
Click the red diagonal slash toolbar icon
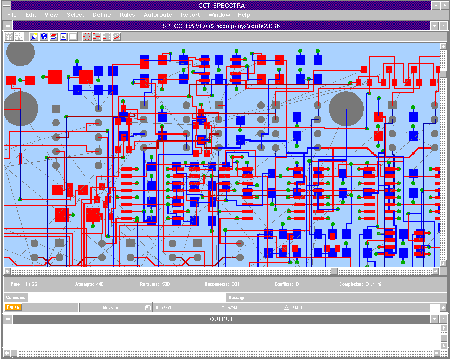pyautogui.click(x=116, y=37)
